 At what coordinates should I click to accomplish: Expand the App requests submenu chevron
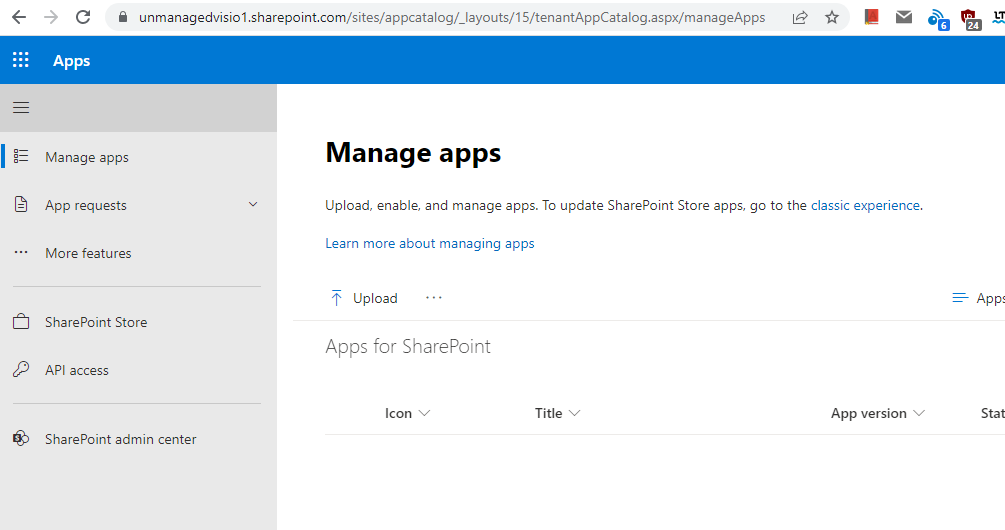pos(253,204)
